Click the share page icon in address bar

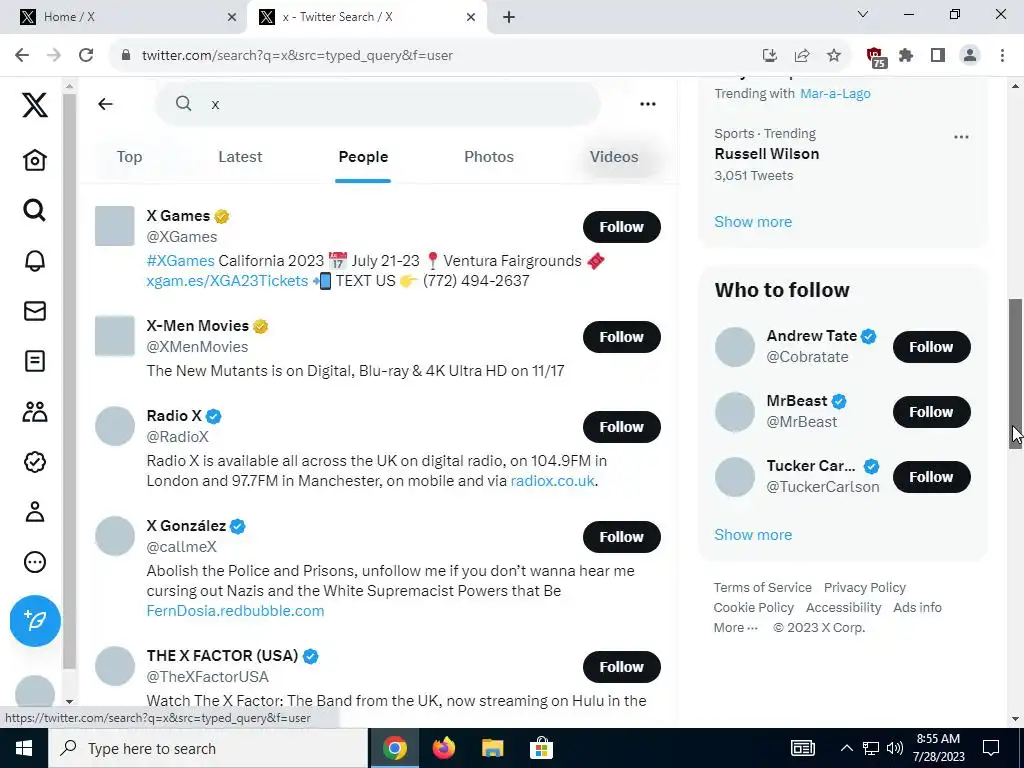point(802,56)
